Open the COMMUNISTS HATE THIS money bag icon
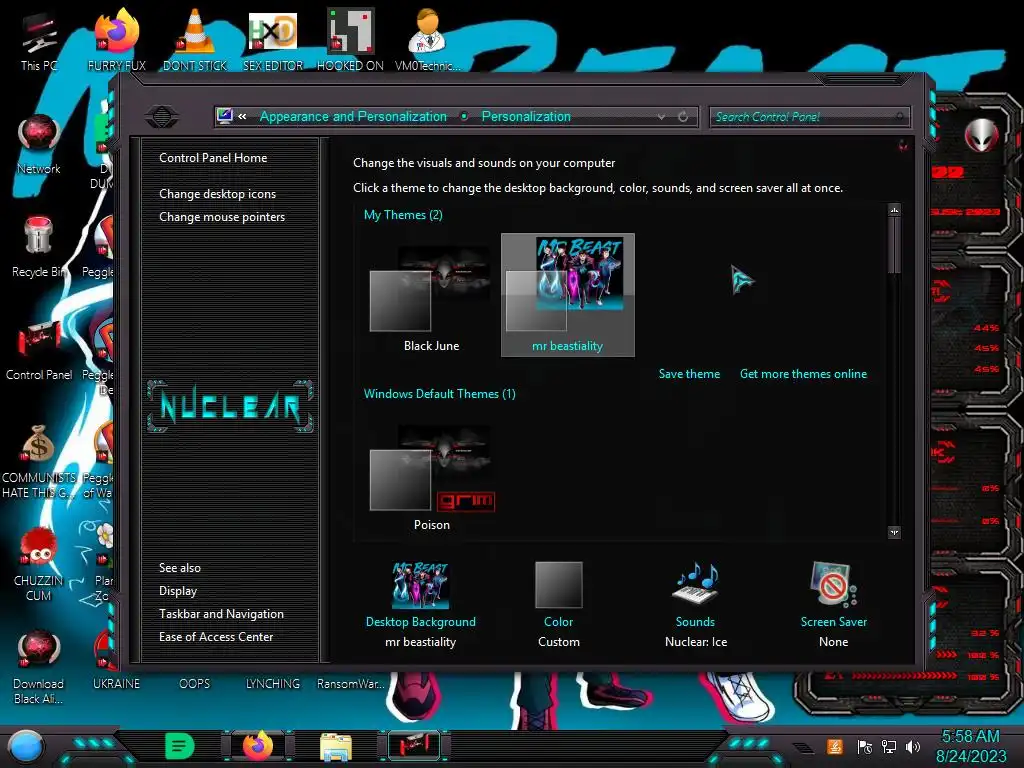This screenshot has width=1024, height=768. (x=39, y=461)
